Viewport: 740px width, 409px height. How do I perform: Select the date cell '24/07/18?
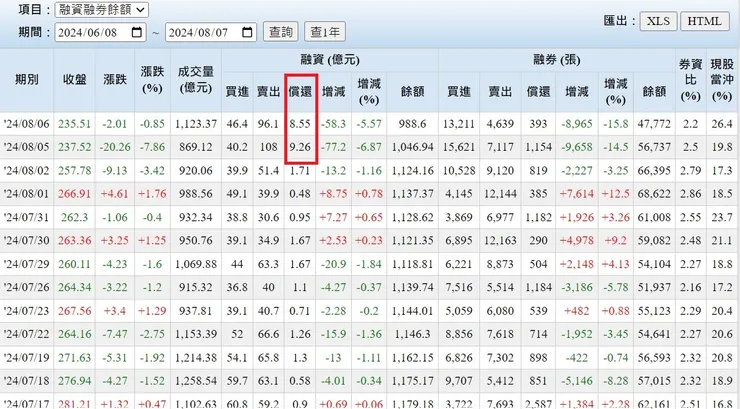pos(26,381)
